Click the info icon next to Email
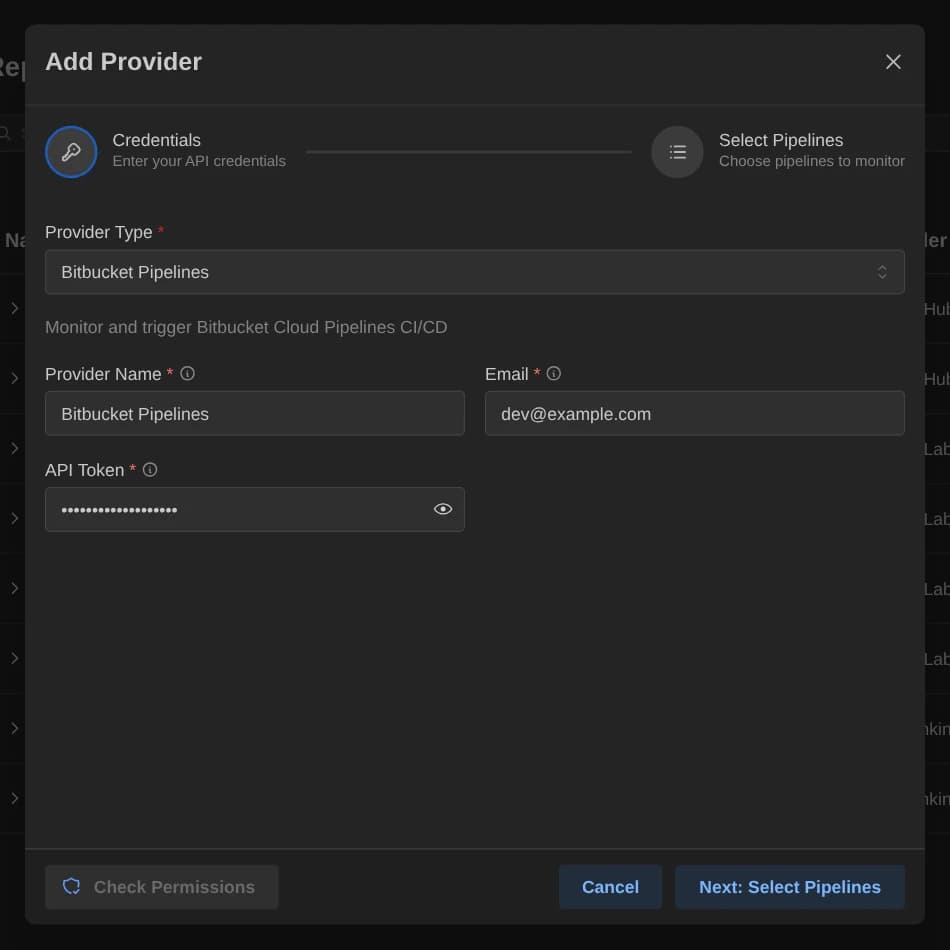 [554, 374]
